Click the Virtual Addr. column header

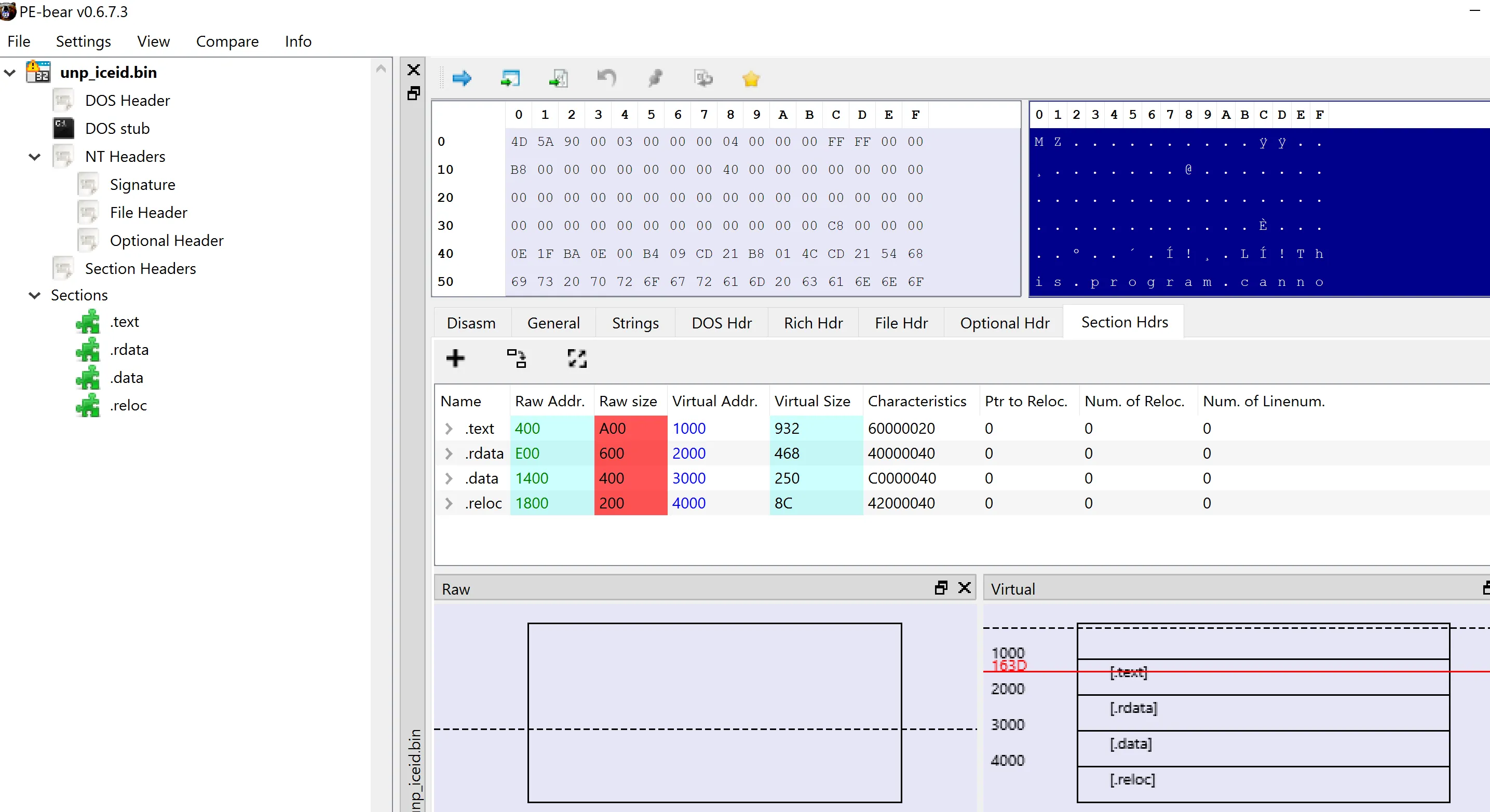[718, 401]
